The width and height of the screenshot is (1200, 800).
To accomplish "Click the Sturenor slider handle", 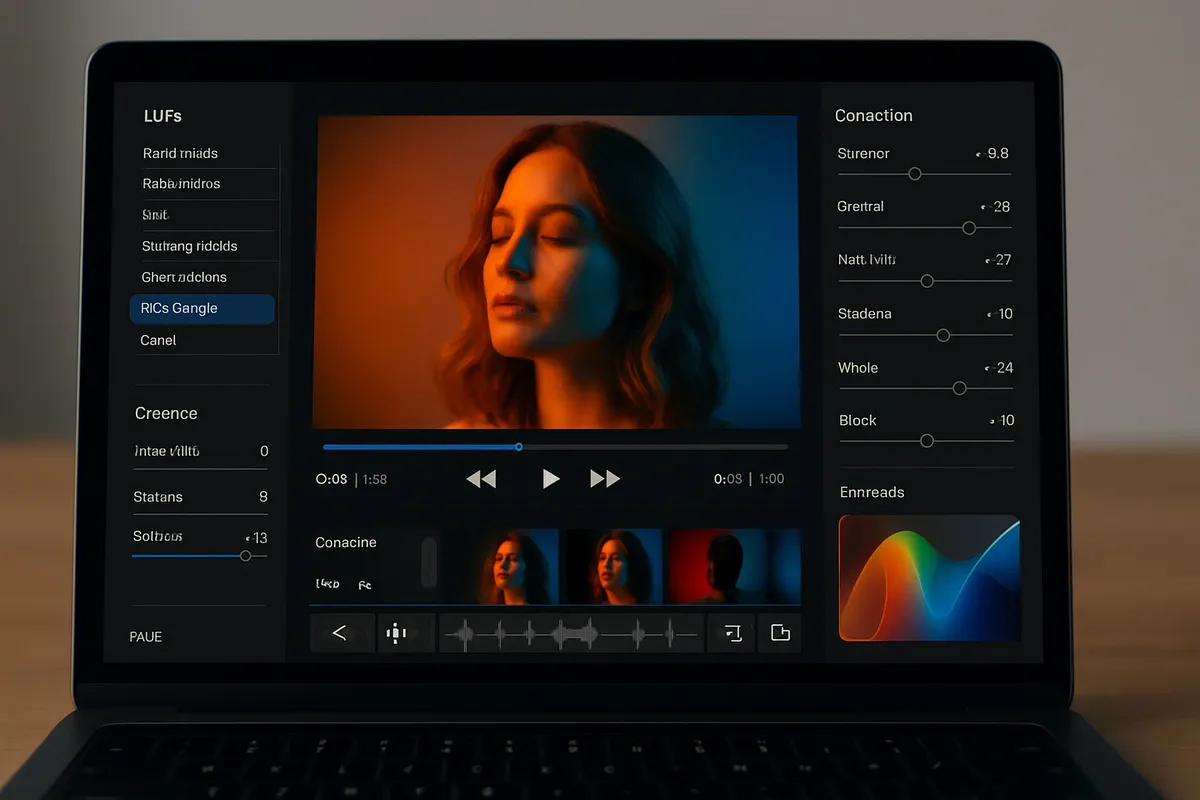I will coord(914,174).
